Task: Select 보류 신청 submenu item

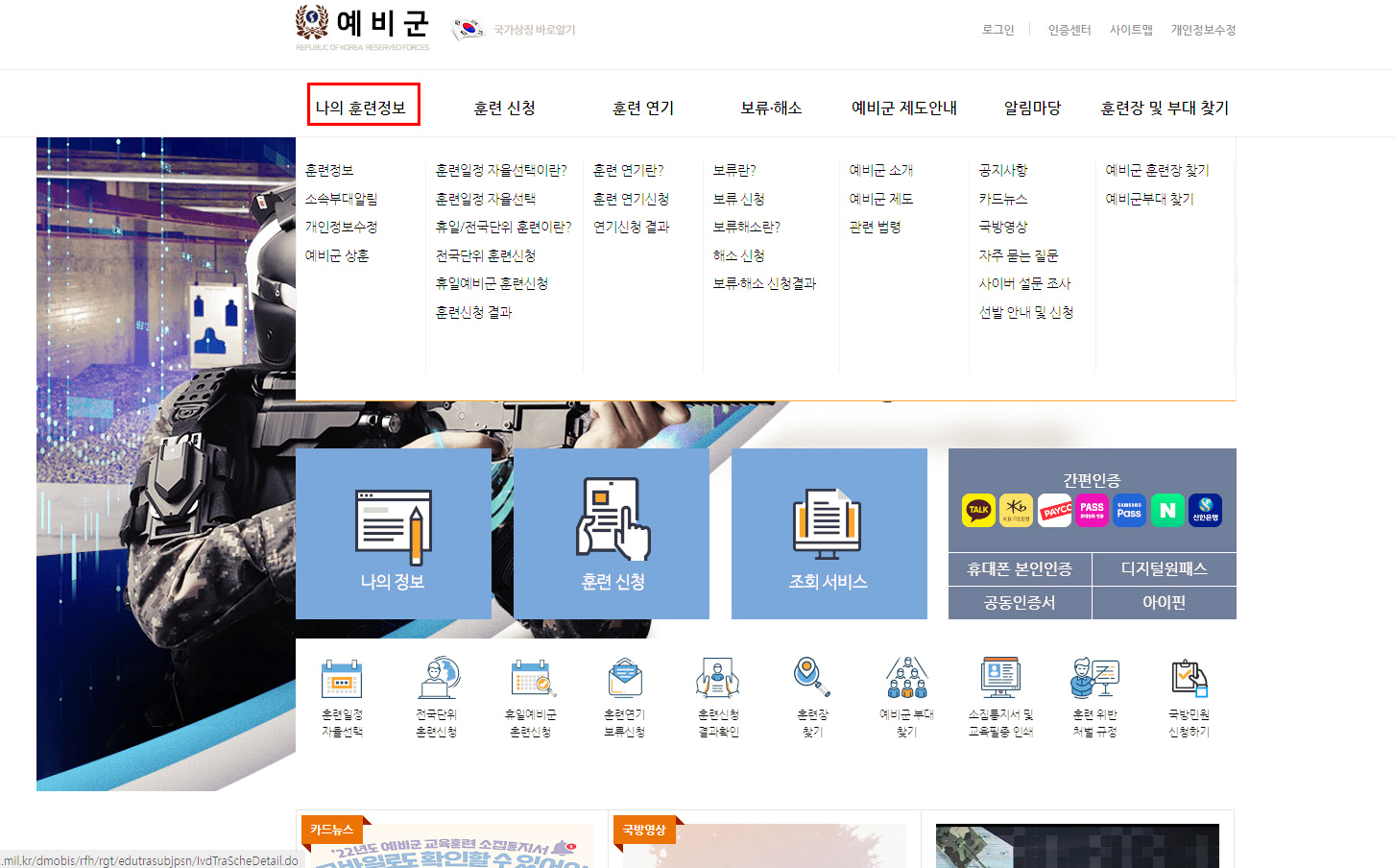Action: (x=738, y=199)
